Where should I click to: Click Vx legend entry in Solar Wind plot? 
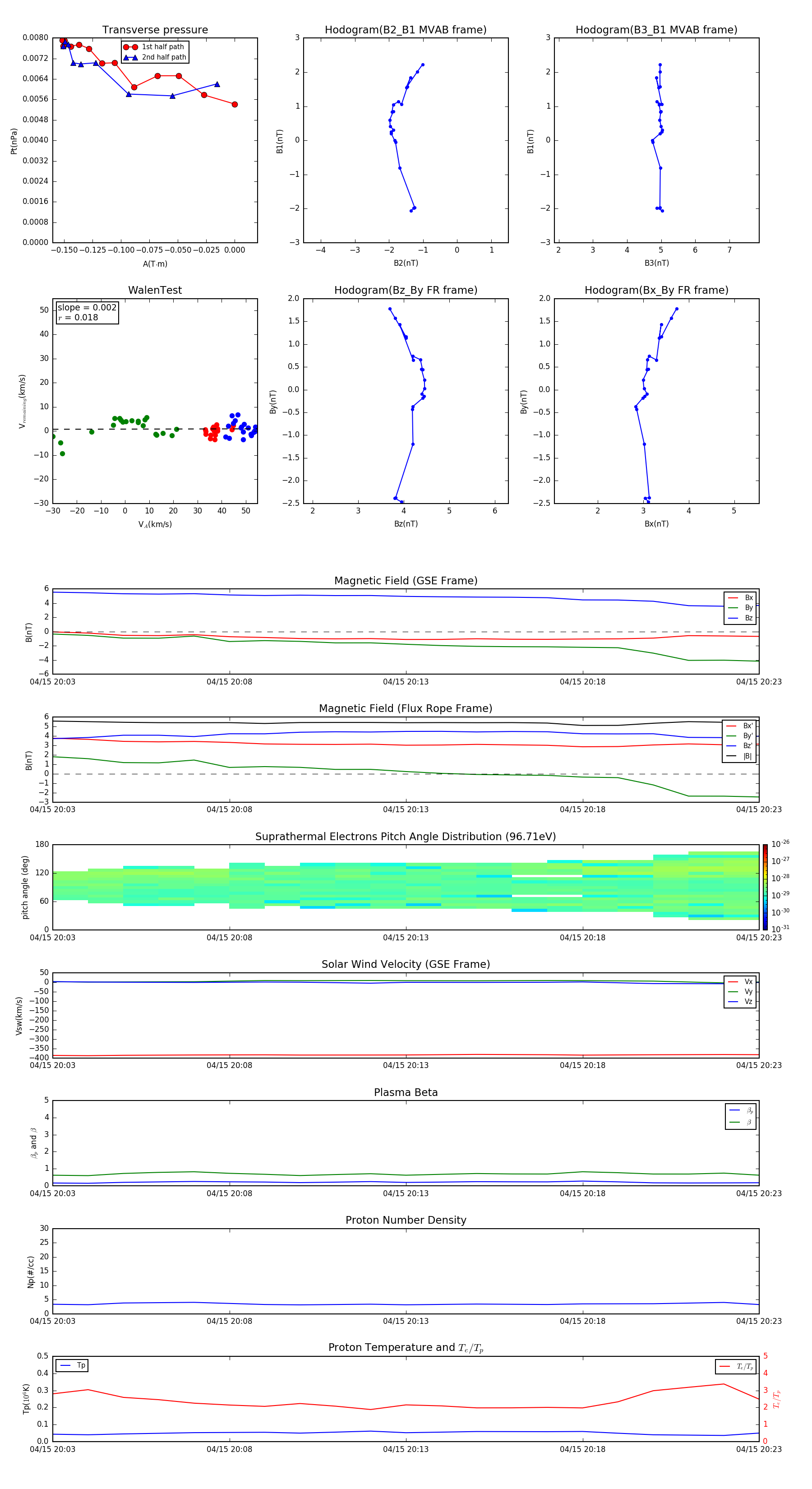740,982
